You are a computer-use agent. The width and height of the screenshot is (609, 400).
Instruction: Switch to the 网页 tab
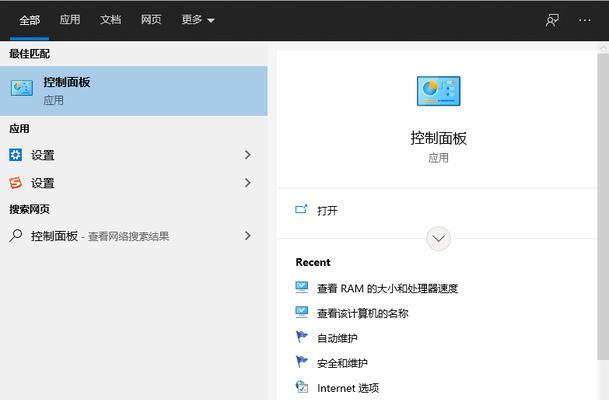click(x=151, y=19)
